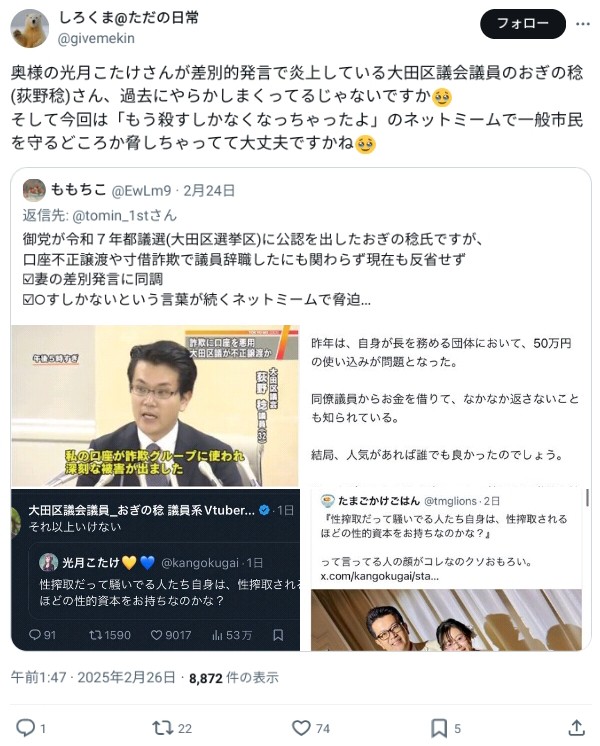The width and height of the screenshot is (600, 746).
Task: Click the @EwLm9 handle in quoted tweet
Action: pyautogui.click(x=141, y=191)
